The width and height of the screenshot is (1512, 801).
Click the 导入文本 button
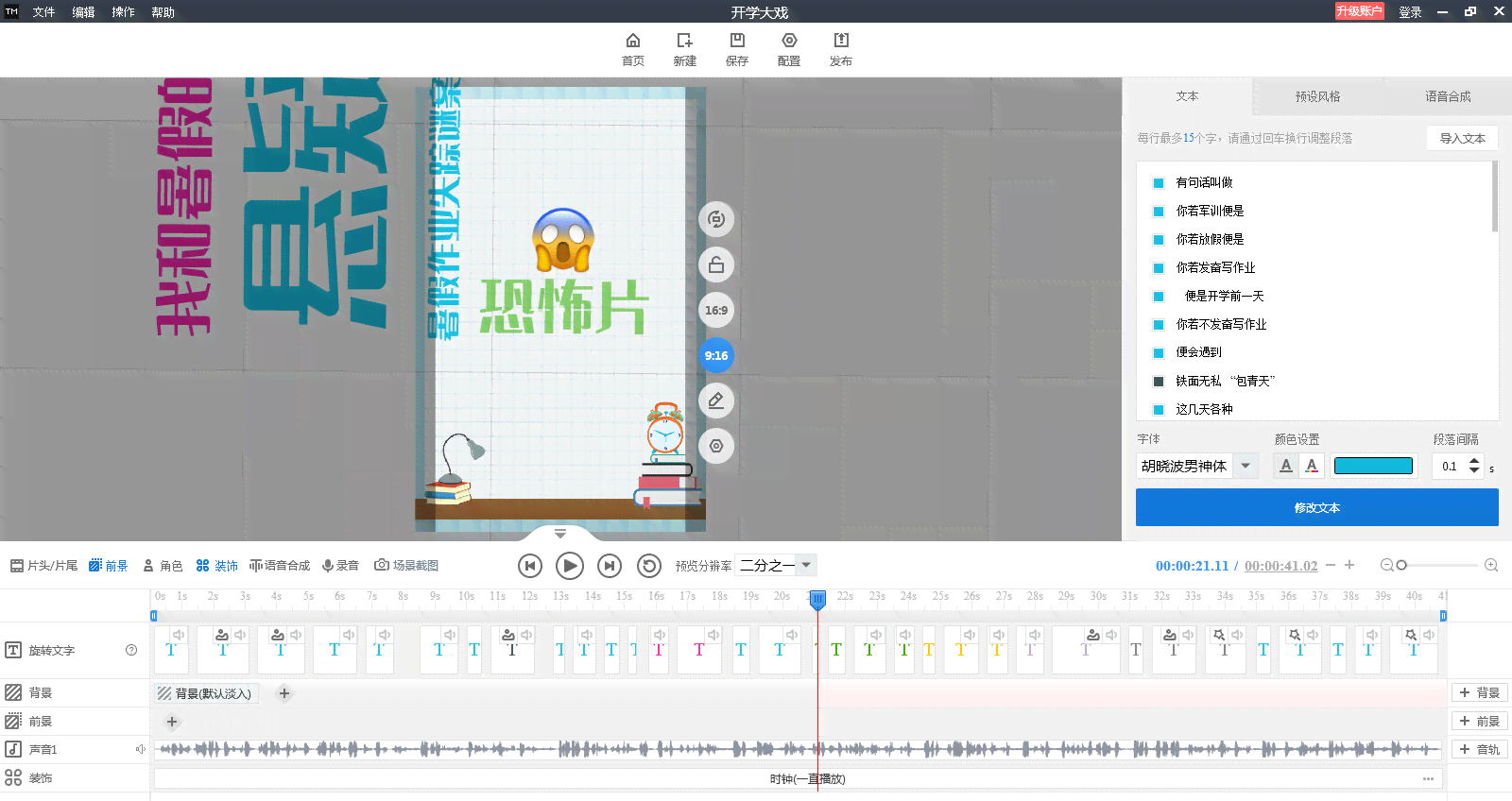pyautogui.click(x=1462, y=138)
